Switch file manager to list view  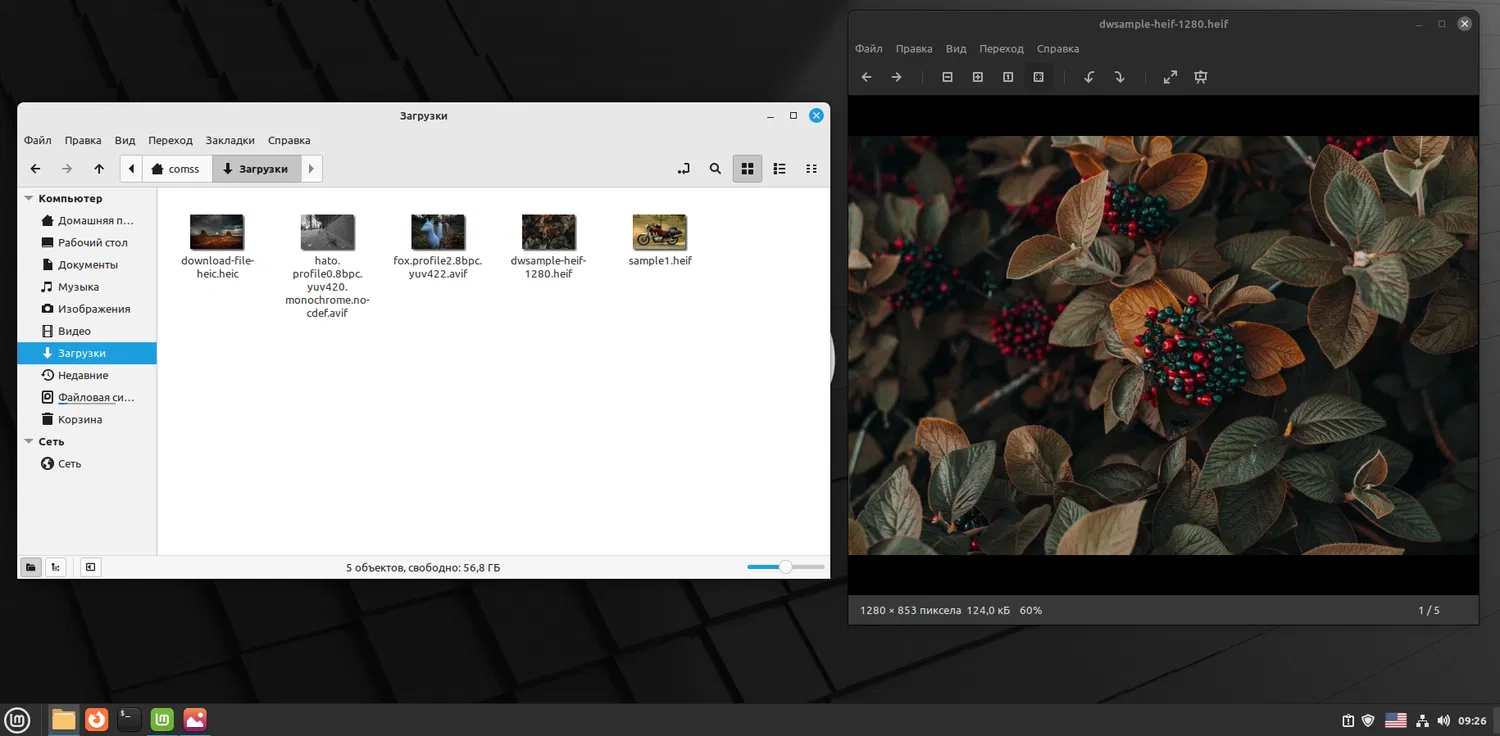point(780,169)
